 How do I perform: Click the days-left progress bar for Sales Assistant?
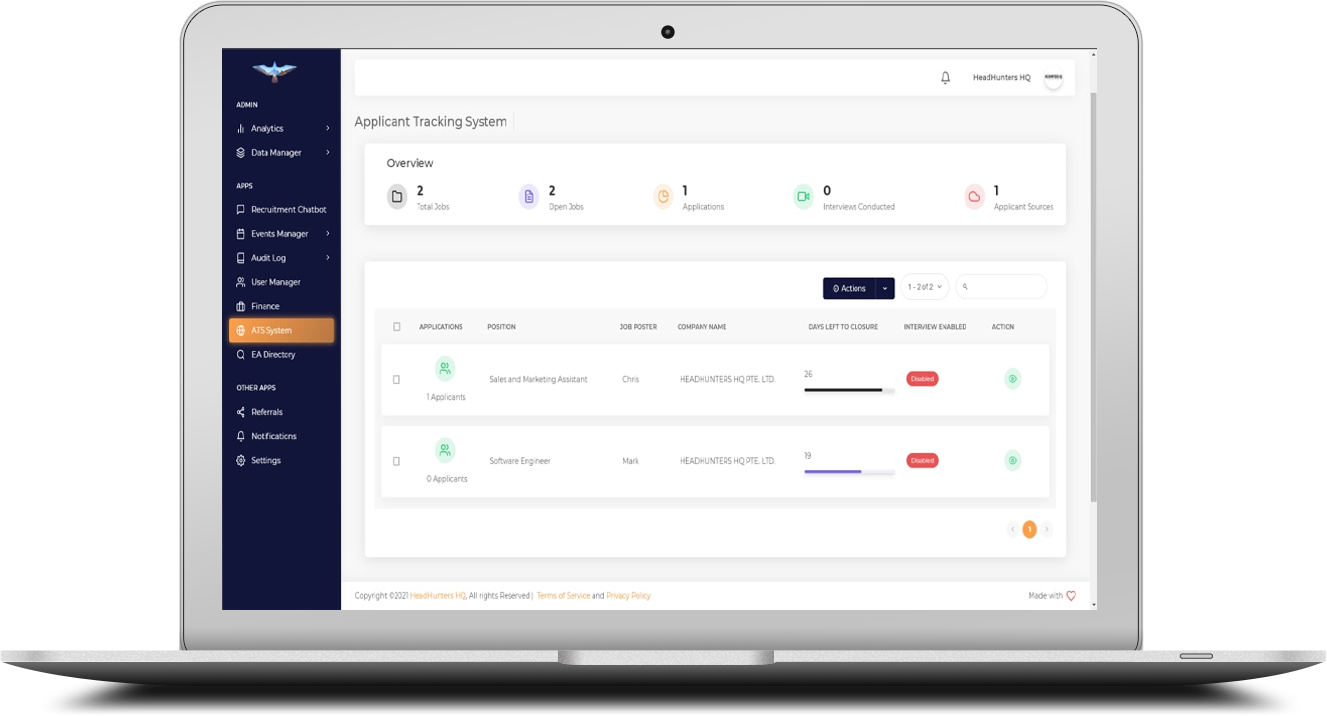pos(848,389)
